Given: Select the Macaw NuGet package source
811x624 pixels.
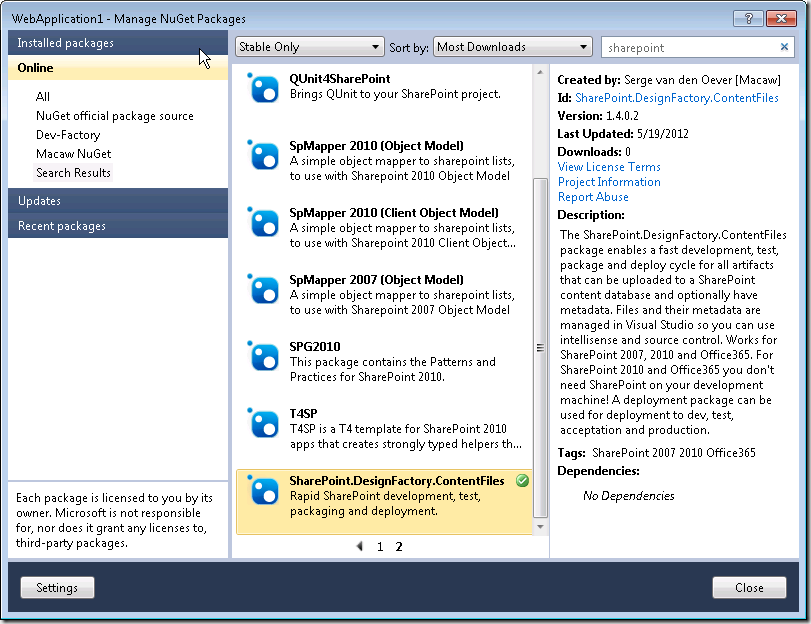Looking at the screenshot, I should (73, 154).
